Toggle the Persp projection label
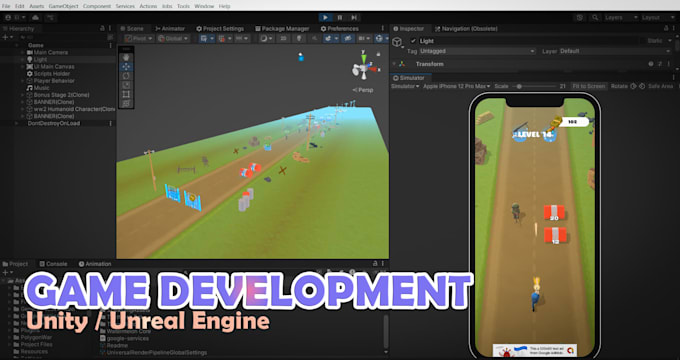 point(363,90)
